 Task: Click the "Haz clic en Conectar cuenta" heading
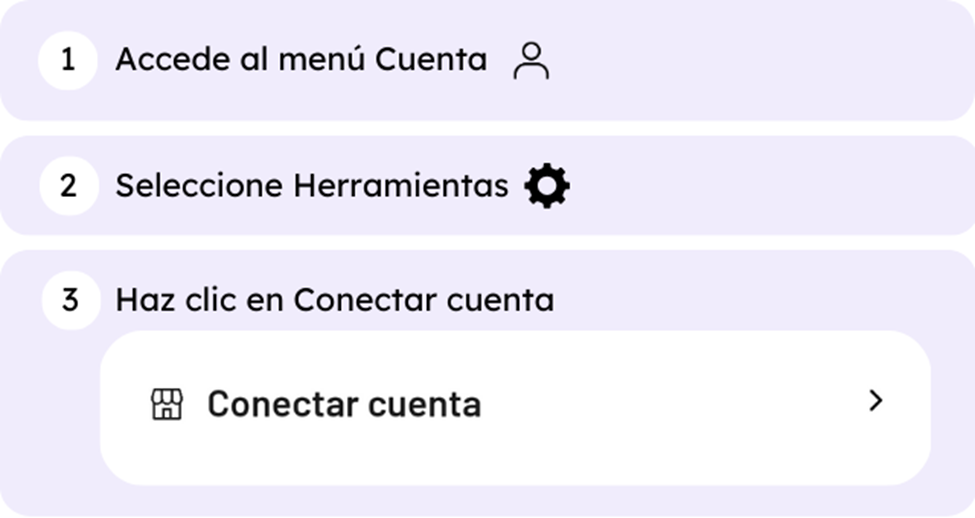coord(335,300)
